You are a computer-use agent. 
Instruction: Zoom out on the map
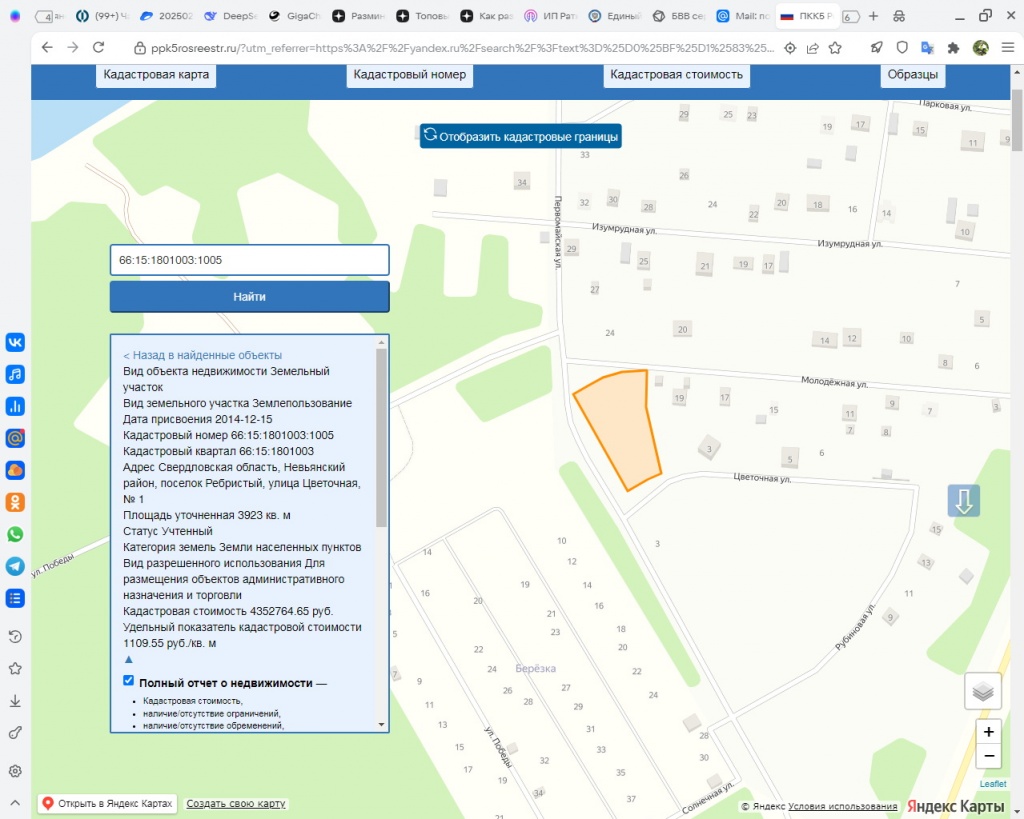pos(988,756)
